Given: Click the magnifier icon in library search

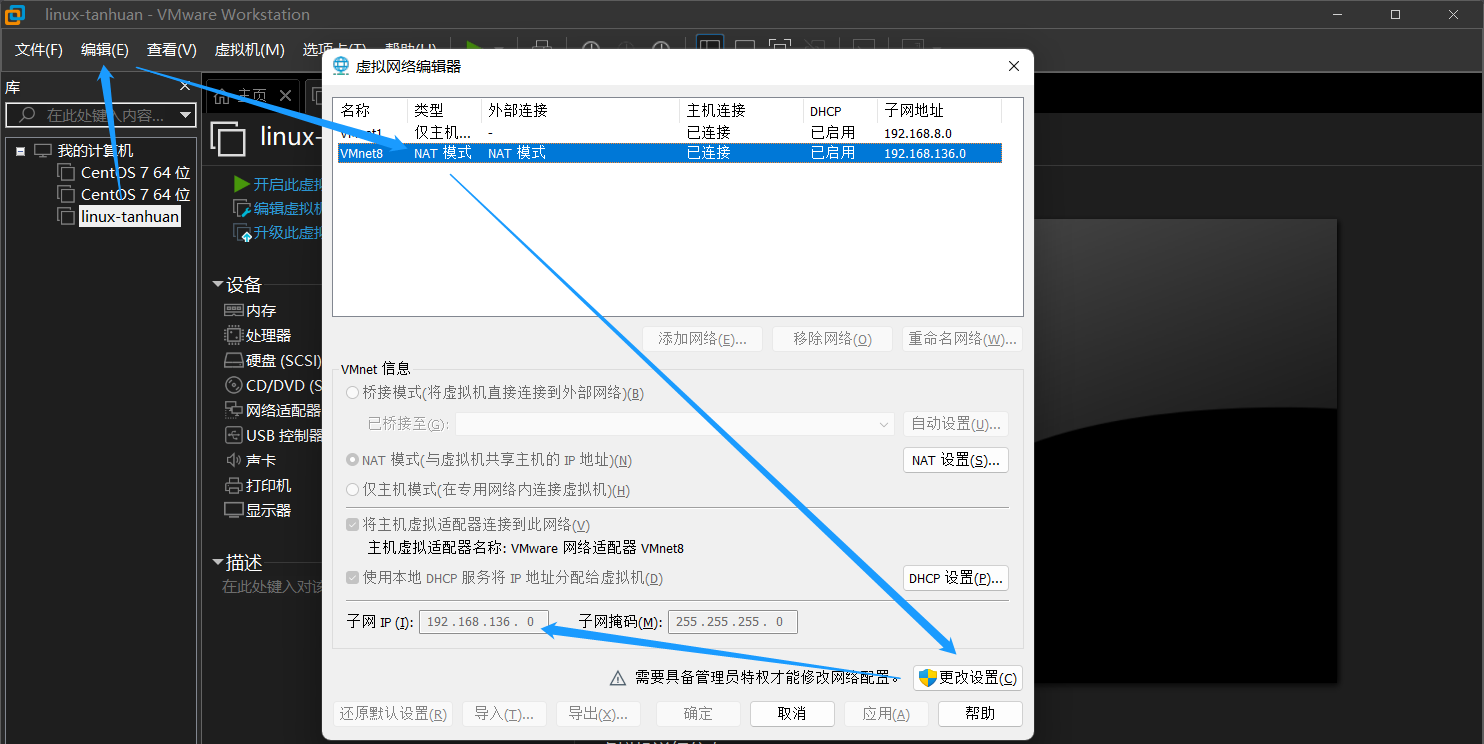Looking at the screenshot, I should click(x=27, y=115).
